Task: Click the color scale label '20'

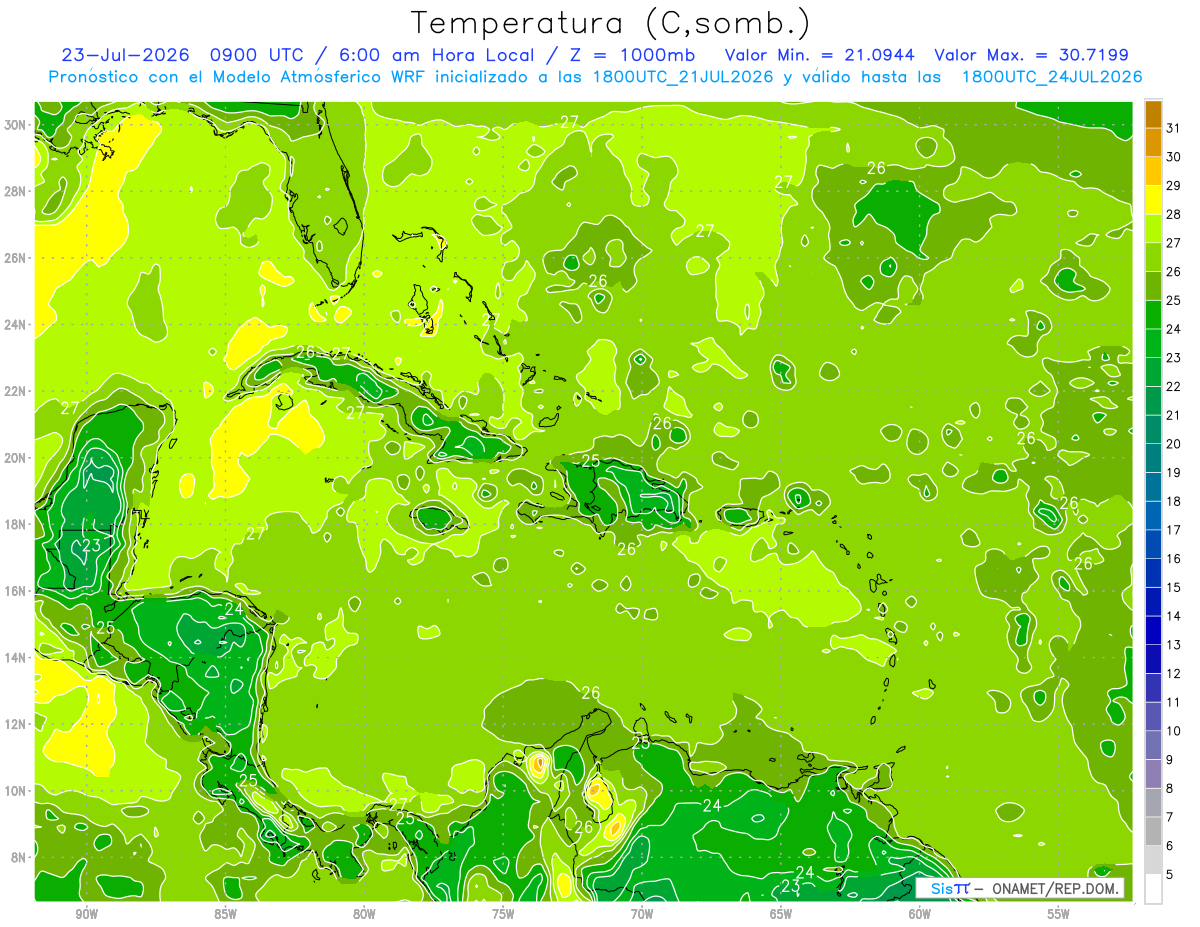Action: click(x=1174, y=444)
